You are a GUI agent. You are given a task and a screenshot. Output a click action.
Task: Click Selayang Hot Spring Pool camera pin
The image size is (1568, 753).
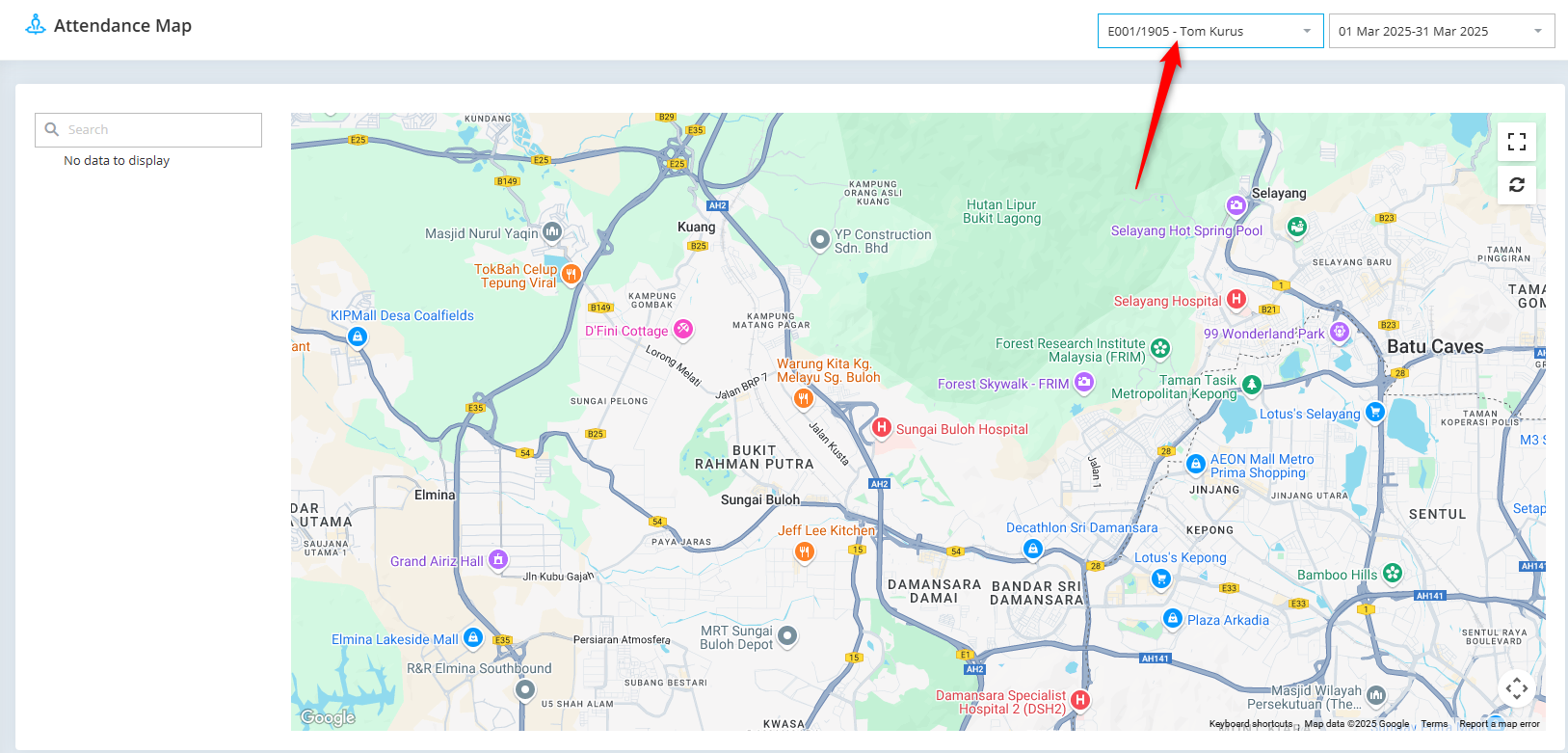pyautogui.click(x=1236, y=205)
